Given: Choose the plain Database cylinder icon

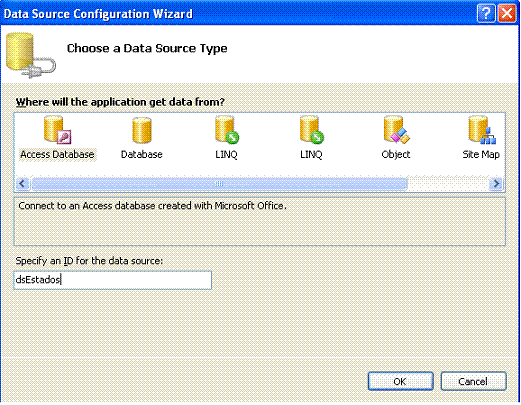Looking at the screenshot, I should pyautogui.click(x=142, y=130).
